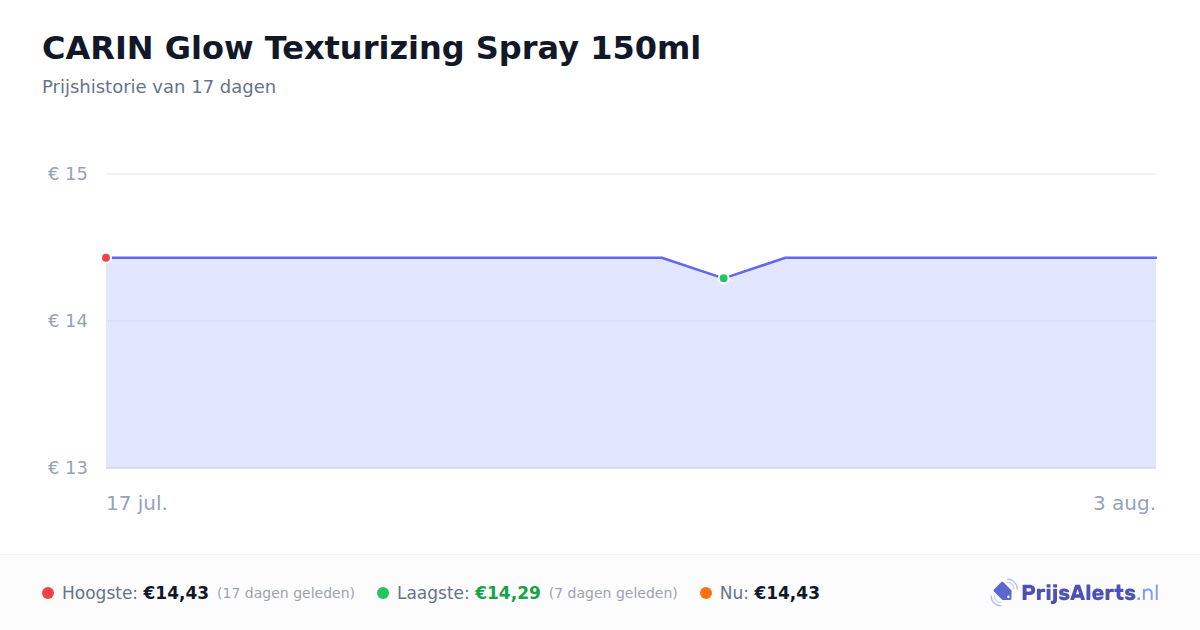The width and height of the screenshot is (1200, 630).
Task: Click the lowest price value €14,29
Action: pyautogui.click(x=508, y=593)
